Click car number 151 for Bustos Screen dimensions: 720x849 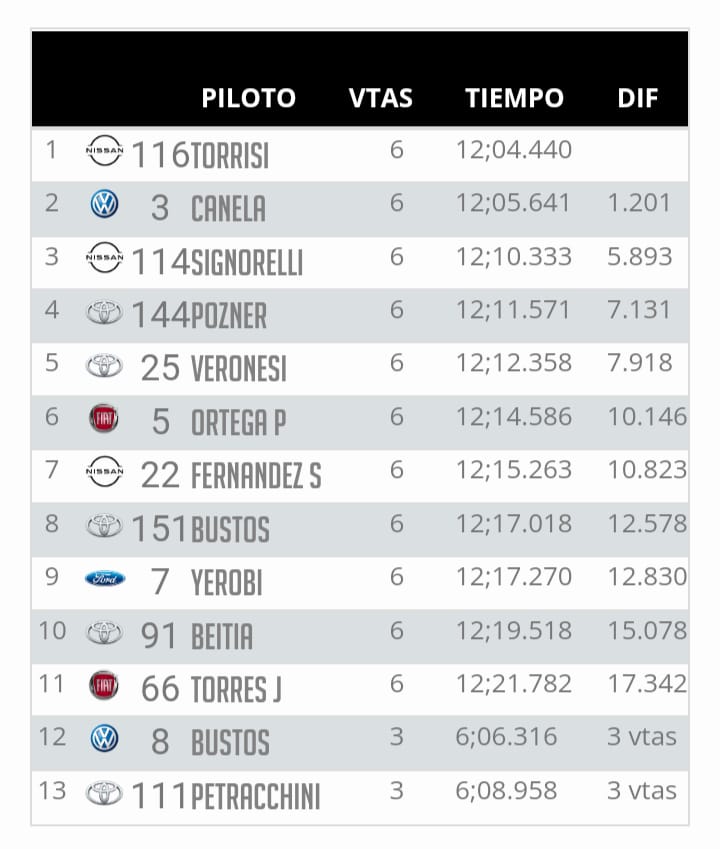[159, 528]
